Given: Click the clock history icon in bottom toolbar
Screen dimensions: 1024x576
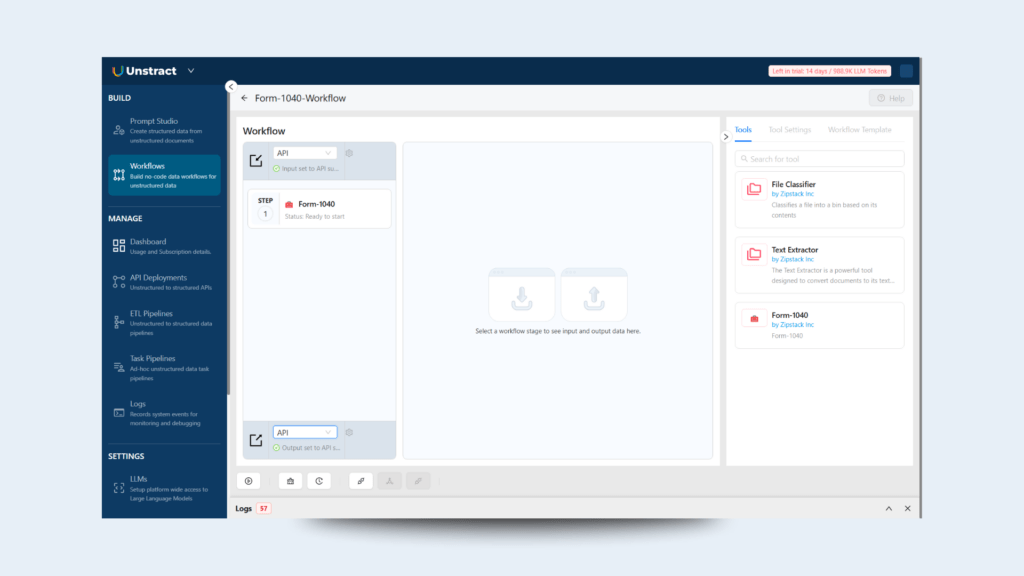Looking at the screenshot, I should click(x=318, y=481).
